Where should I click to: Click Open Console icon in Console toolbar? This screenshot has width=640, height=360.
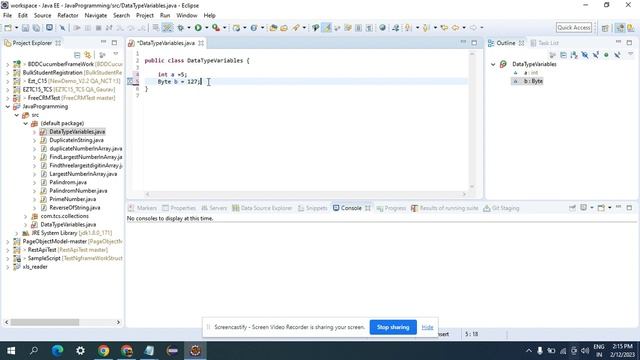tap(601, 208)
